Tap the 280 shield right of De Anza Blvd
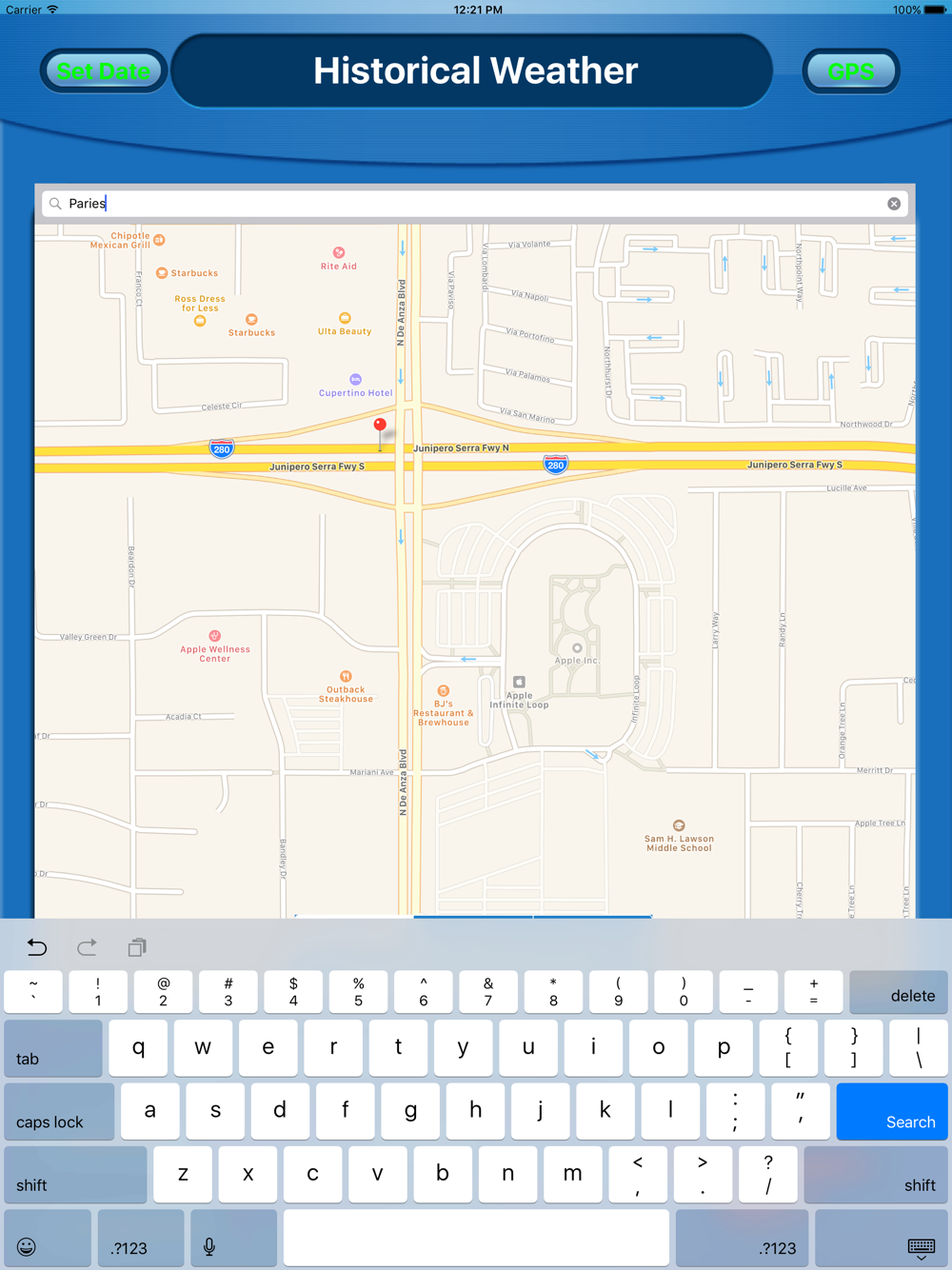This screenshot has height=1270, width=952. tap(556, 465)
